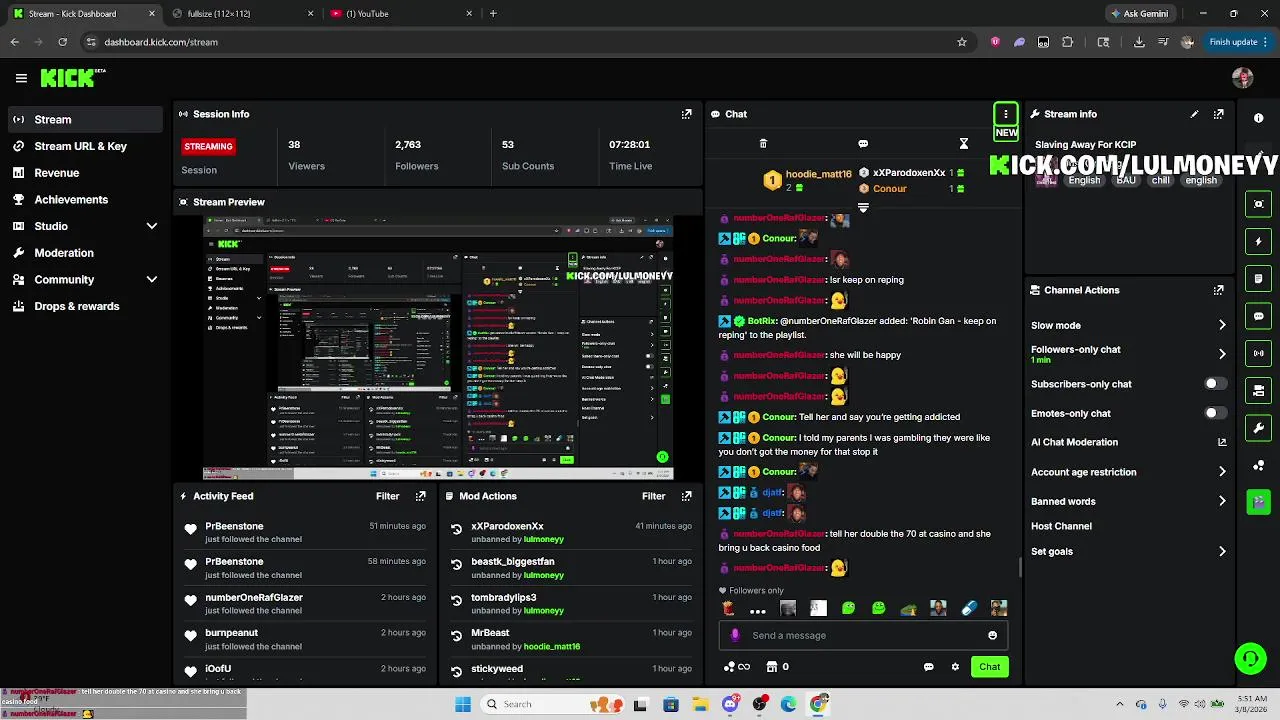Open the Chat panel three-dot options
Viewport: 1280px width, 720px height.
pos(1005,114)
